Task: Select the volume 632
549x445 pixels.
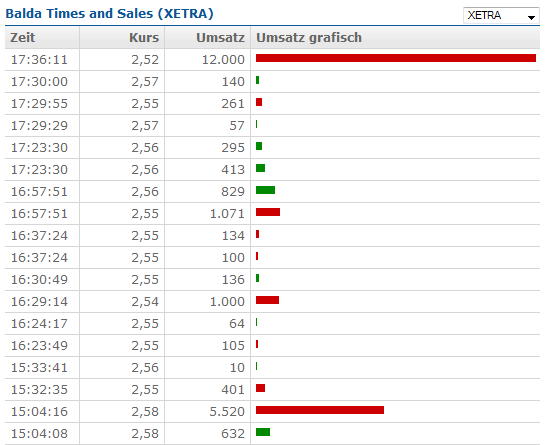Action: [x=233, y=434]
